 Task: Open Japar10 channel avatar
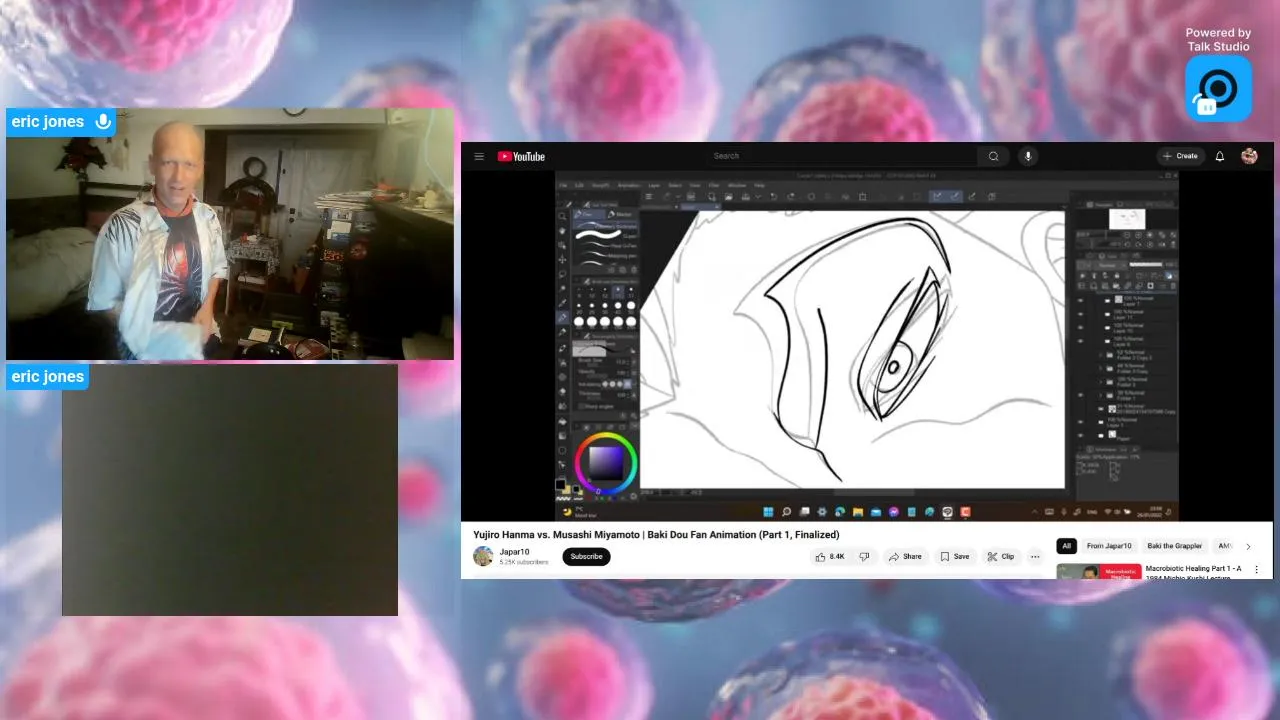click(x=483, y=556)
